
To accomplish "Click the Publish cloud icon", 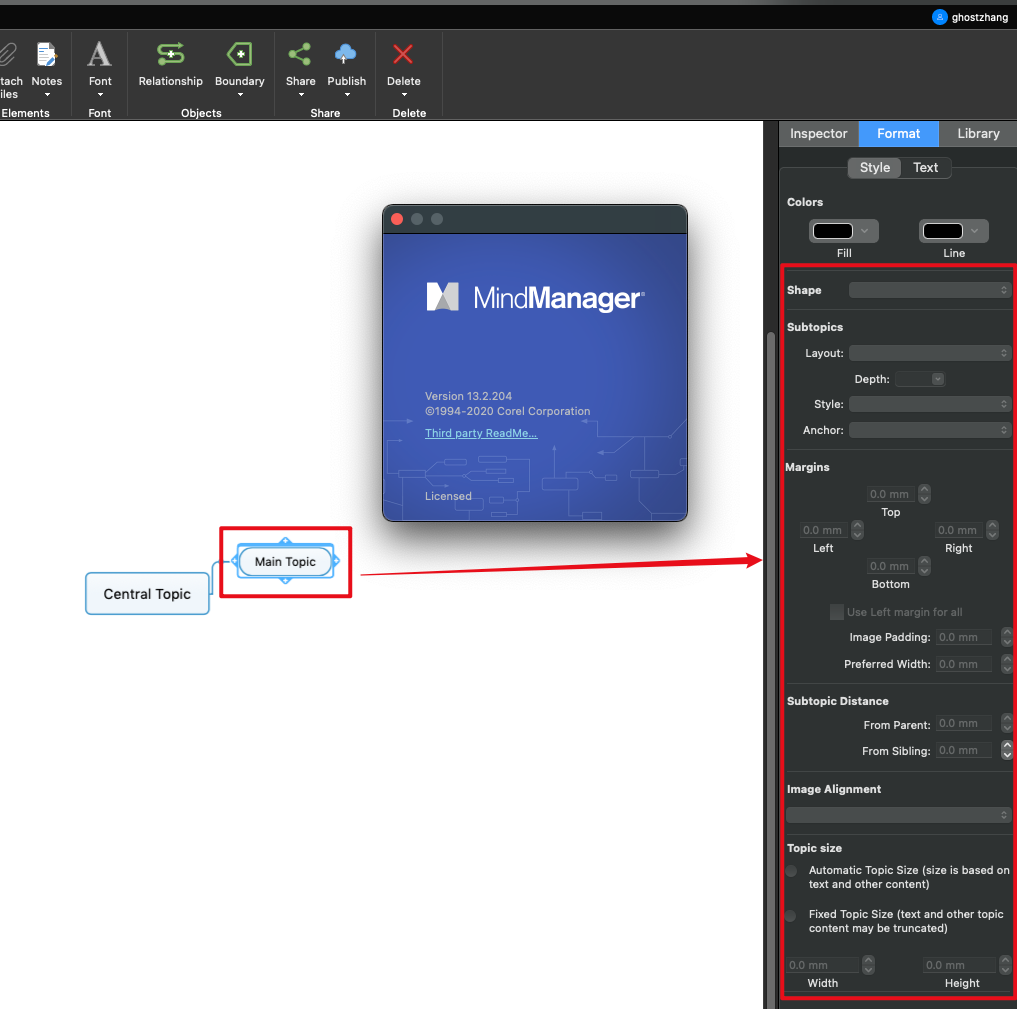I will tap(346, 55).
